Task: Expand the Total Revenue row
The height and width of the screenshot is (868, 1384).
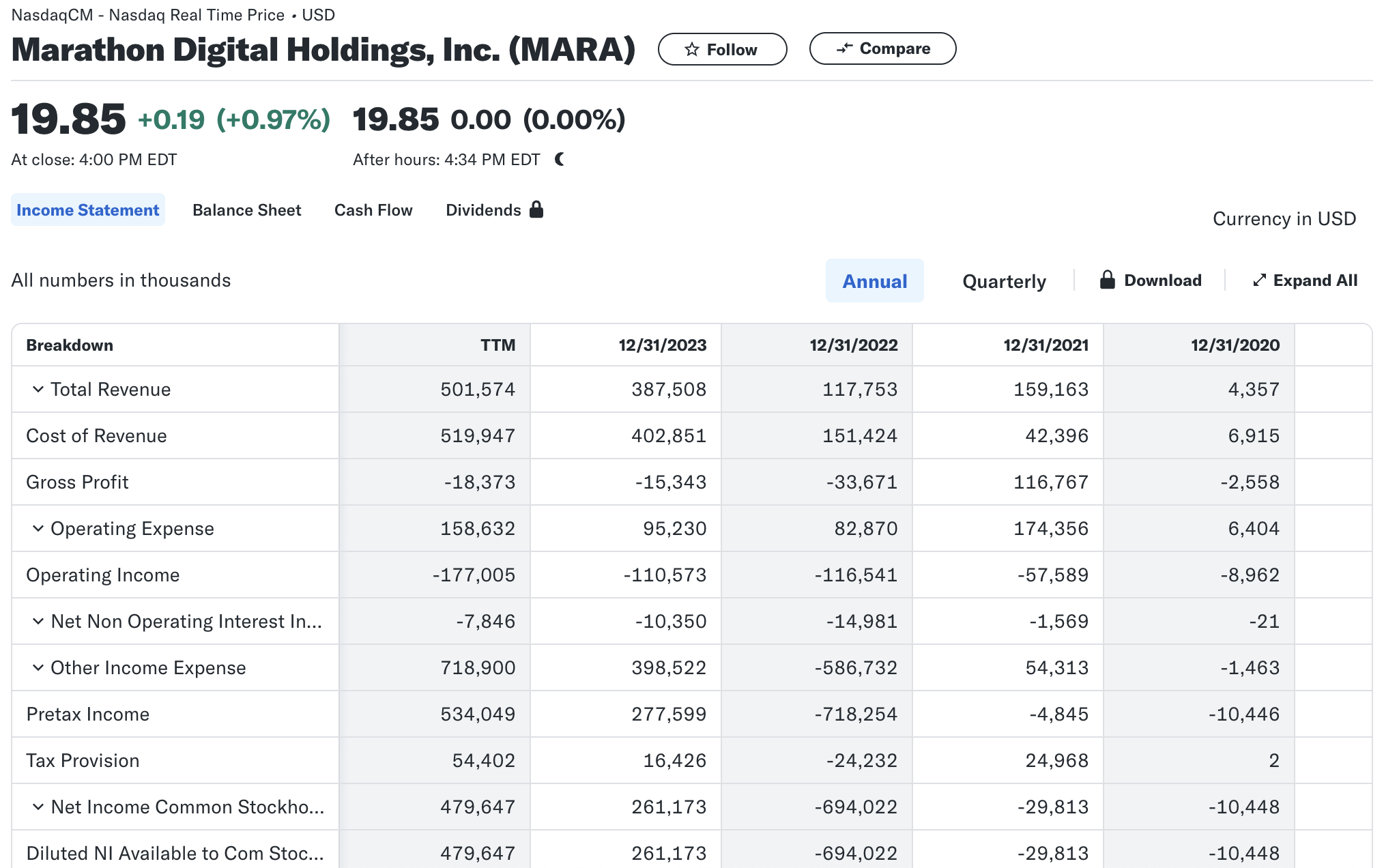Action: (x=38, y=390)
